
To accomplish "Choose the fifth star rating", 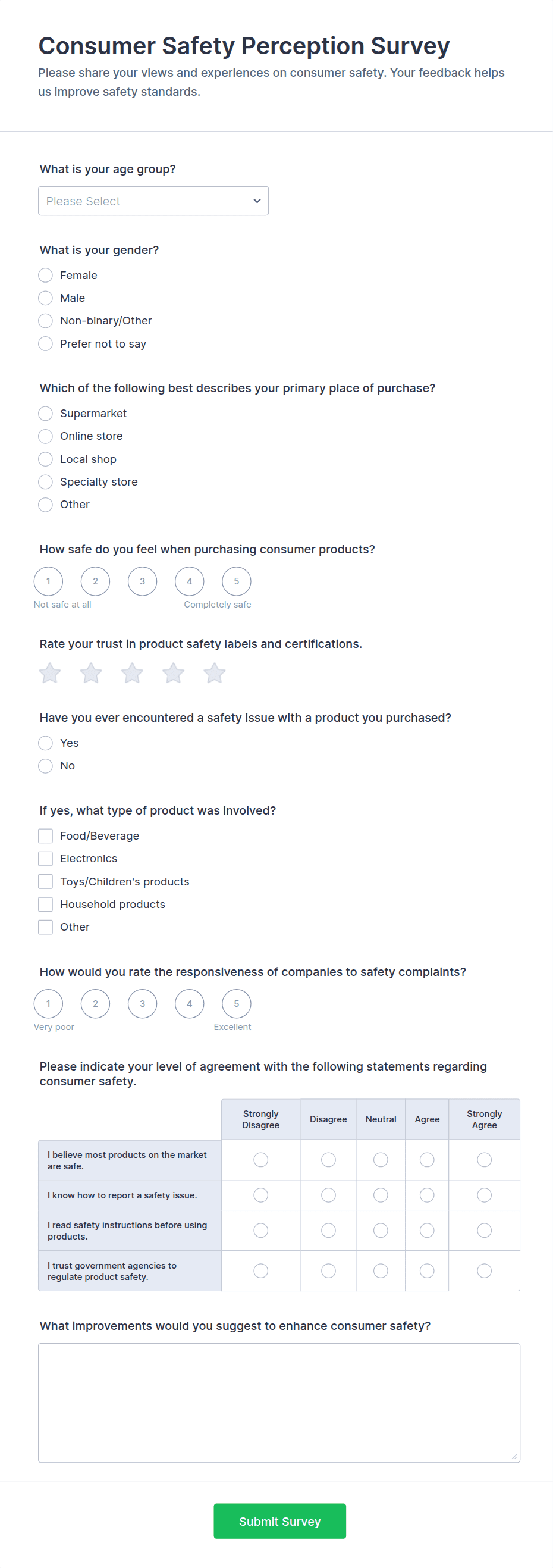I will pyautogui.click(x=214, y=673).
